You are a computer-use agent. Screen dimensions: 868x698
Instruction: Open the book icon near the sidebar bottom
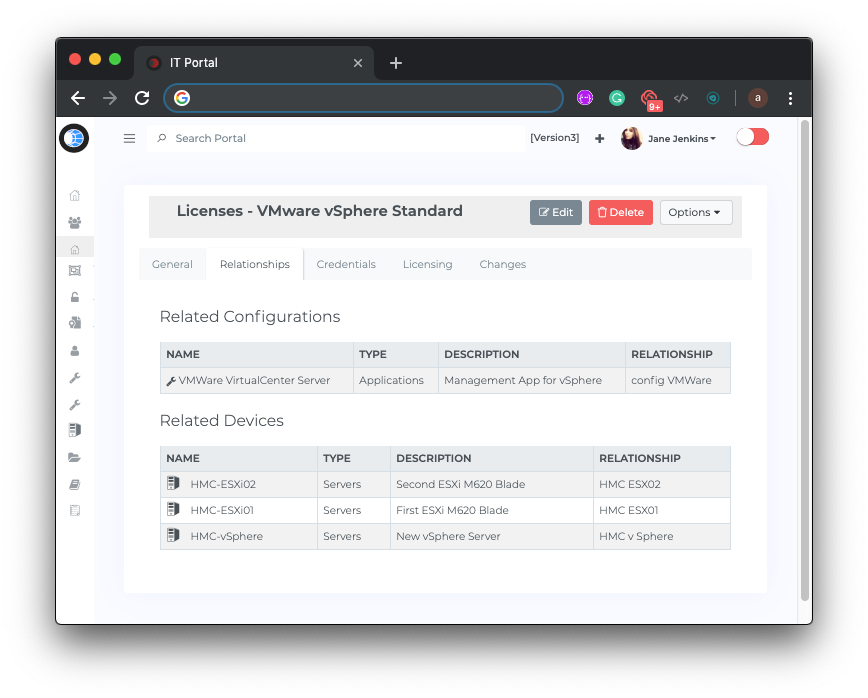point(74,483)
